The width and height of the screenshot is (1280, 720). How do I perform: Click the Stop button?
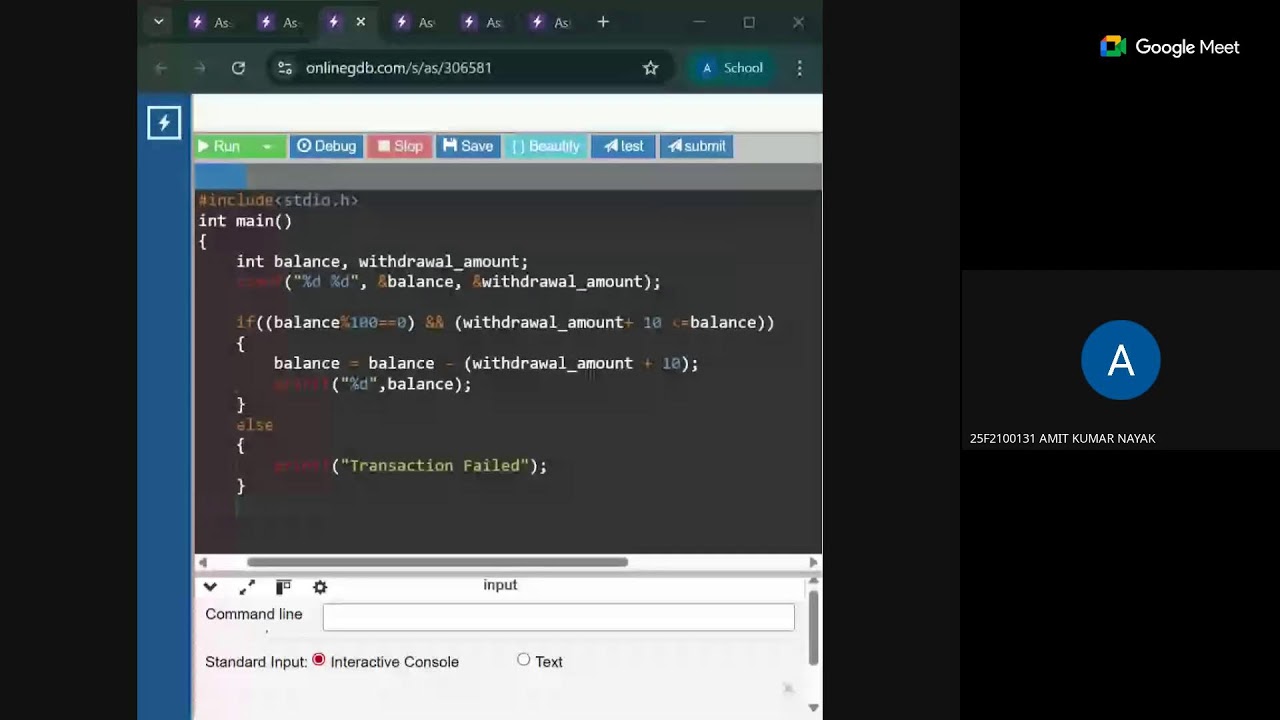399,146
